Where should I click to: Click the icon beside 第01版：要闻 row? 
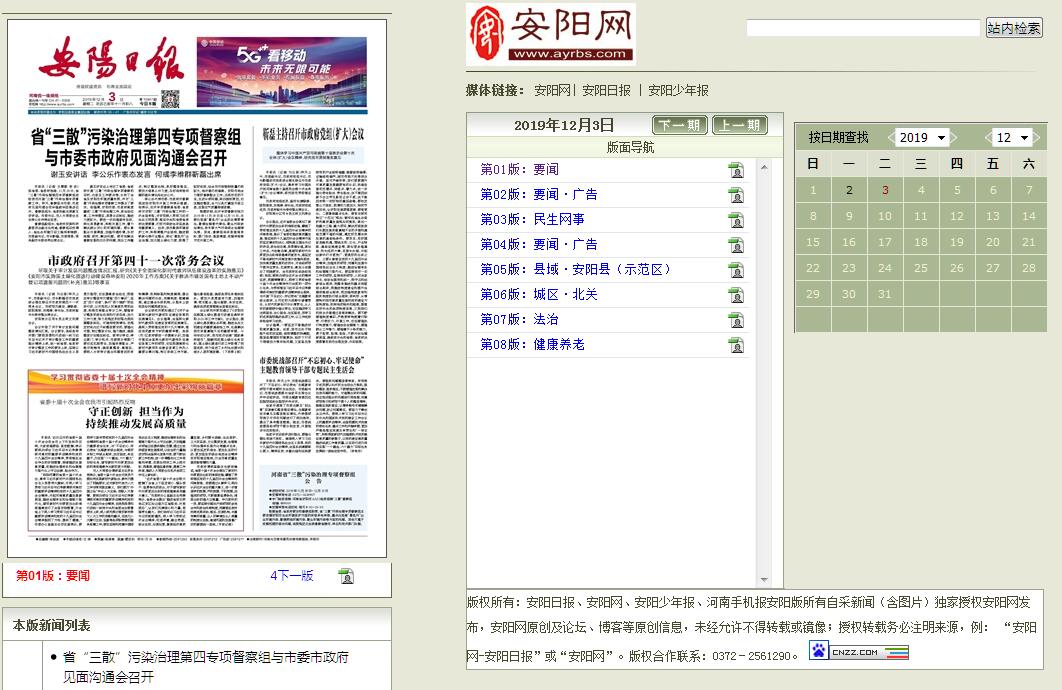click(x=736, y=170)
